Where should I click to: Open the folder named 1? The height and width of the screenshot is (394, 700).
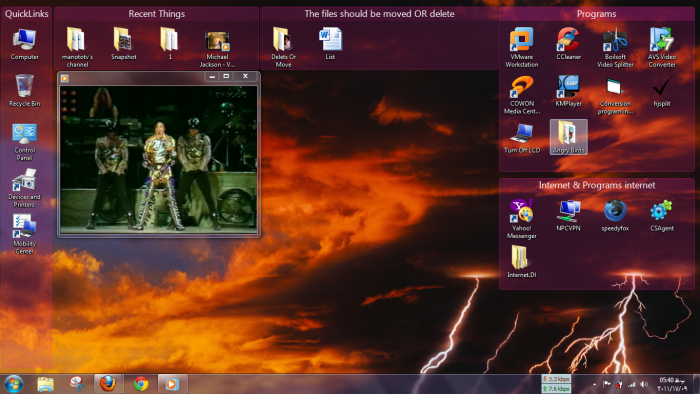(x=170, y=44)
